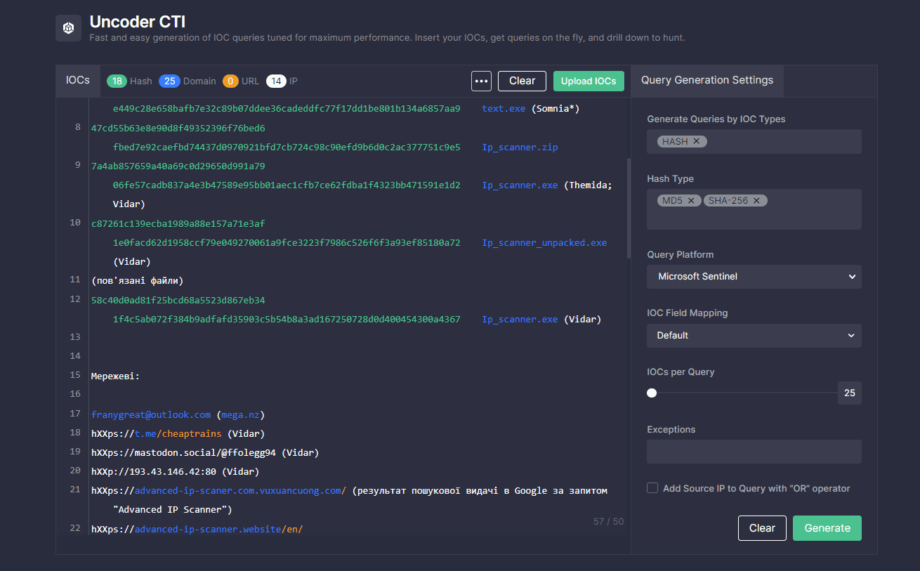Expand the Query Platform dropdown
This screenshot has height=571, width=920.
[x=754, y=276]
